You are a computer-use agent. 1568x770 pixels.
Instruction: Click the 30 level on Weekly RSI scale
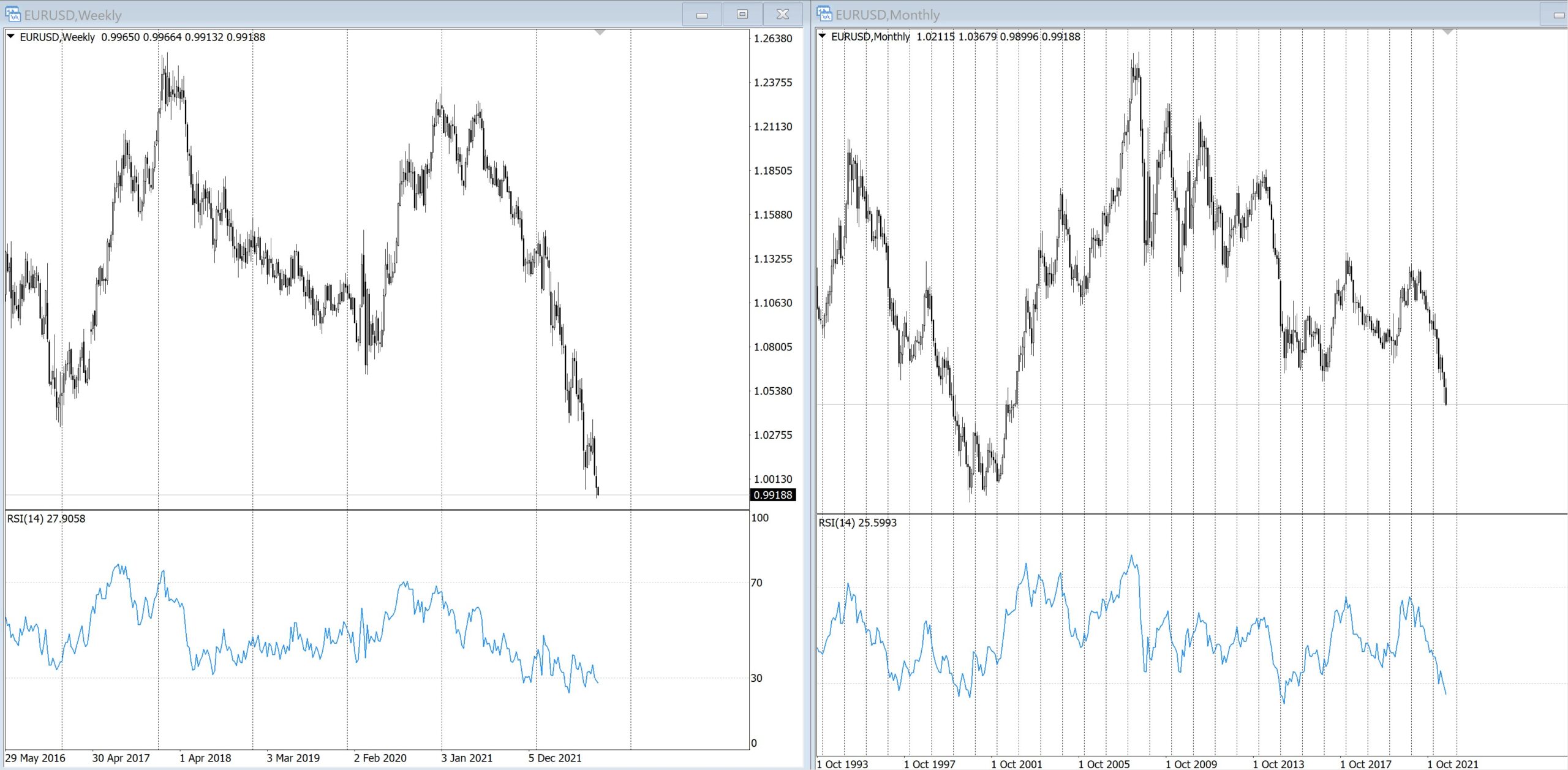point(757,678)
